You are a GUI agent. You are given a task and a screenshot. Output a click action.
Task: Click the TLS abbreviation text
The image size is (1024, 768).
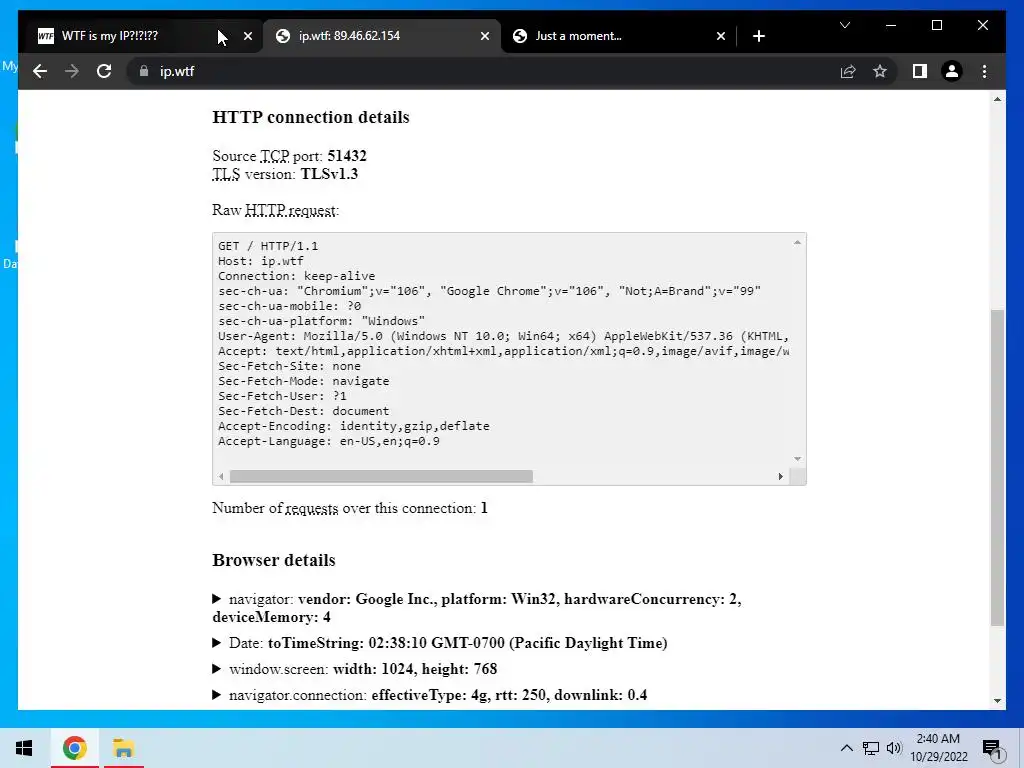226,174
